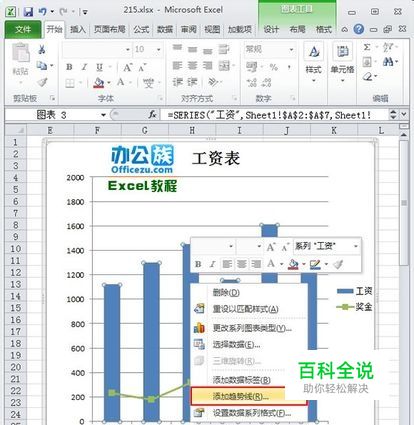Screen dimensions: 414x425
Task: Click the vertical scrollbar up arrow
Action: tap(404, 135)
